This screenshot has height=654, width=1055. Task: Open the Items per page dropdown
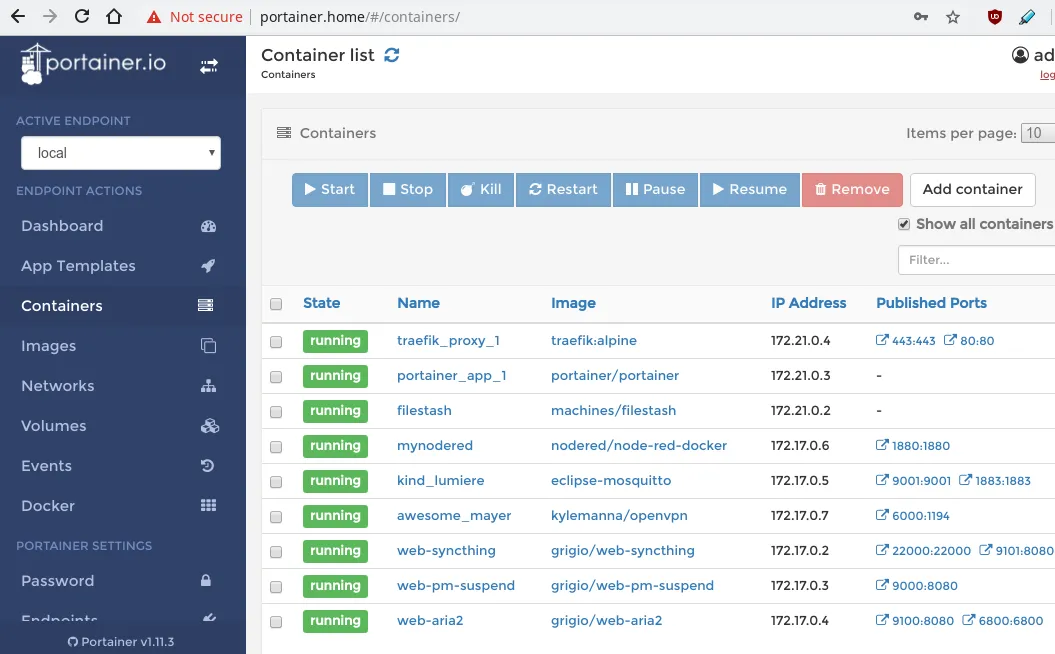coord(1038,133)
